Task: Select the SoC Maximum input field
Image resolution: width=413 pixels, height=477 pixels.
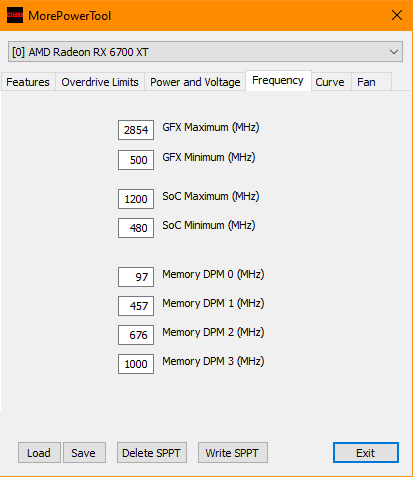Action: pyautogui.click(x=136, y=199)
